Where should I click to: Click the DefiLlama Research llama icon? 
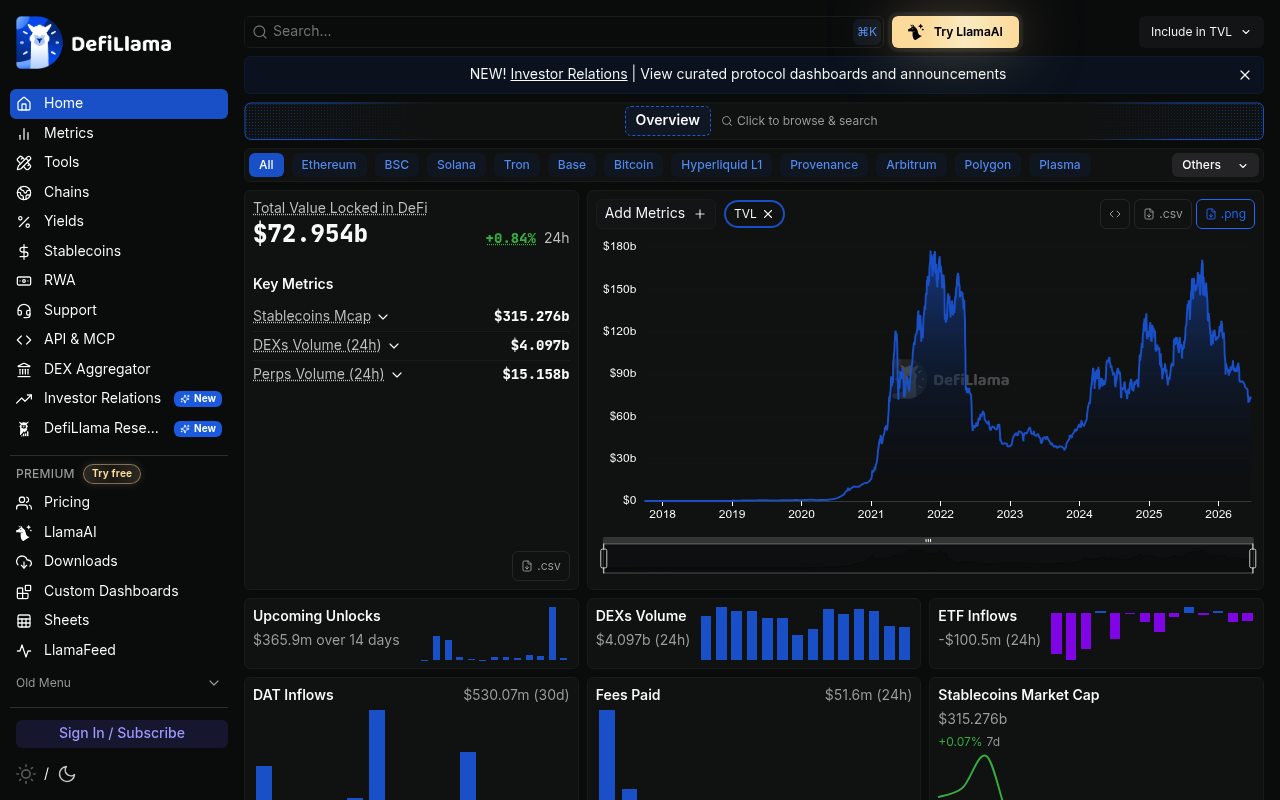pyautogui.click(x=24, y=428)
